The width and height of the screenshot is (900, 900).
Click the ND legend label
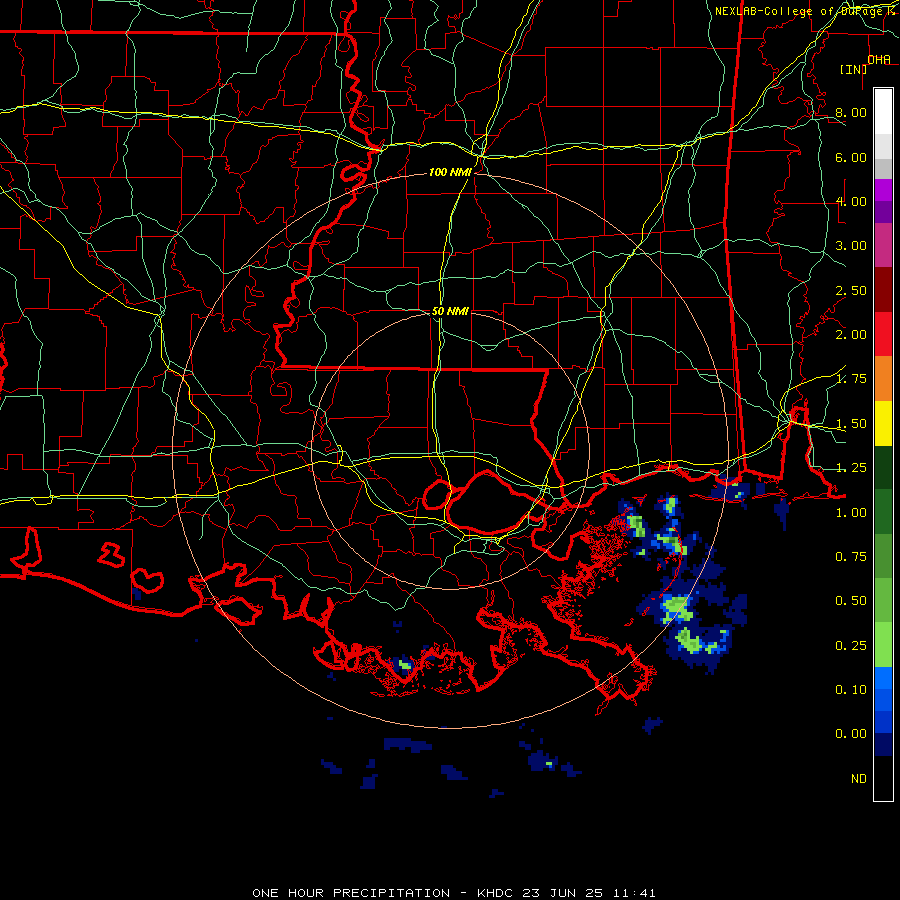(859, 779)
